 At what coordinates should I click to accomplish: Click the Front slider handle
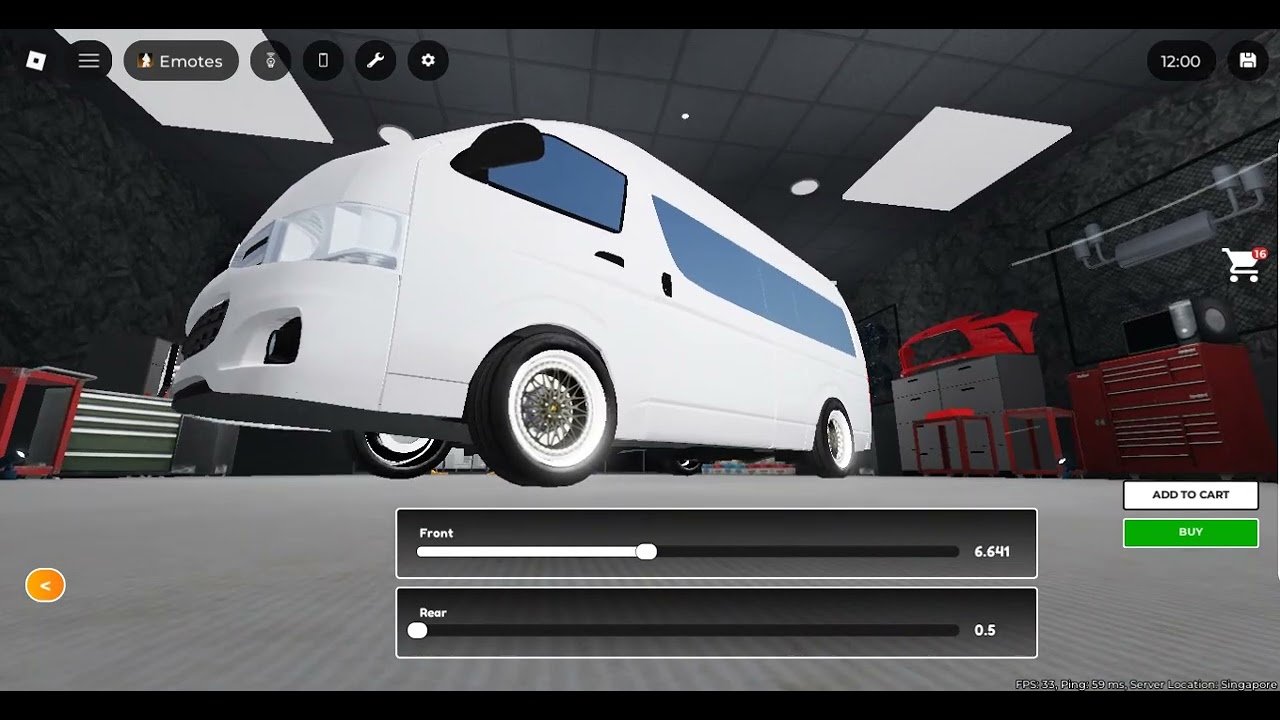(x=647, y=552)
